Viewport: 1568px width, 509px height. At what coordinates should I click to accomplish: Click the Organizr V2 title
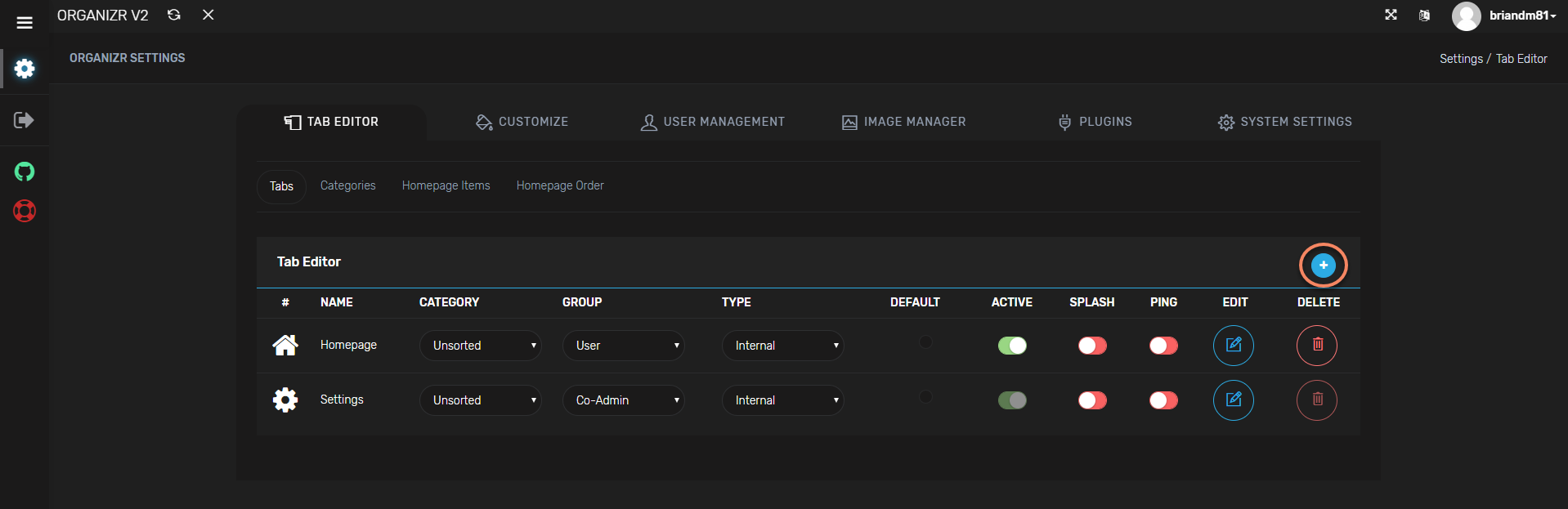pyautogui.click(x=103, y=16)
